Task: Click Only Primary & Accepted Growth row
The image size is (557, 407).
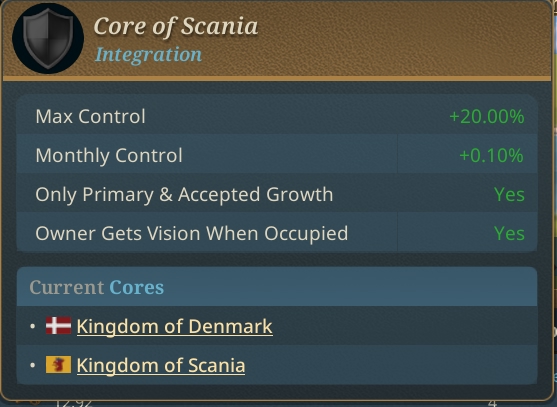Action: (277, 194)
